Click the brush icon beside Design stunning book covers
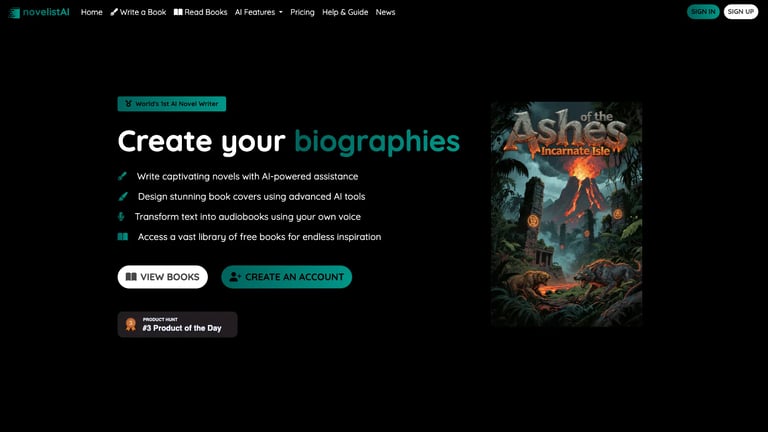This screenshot has width=768, height=432. [x=123, y=196]
